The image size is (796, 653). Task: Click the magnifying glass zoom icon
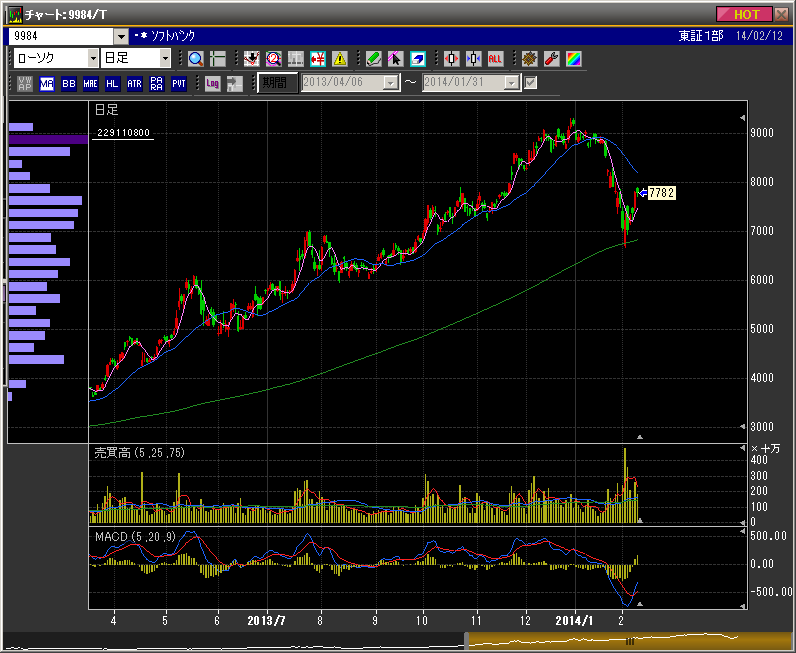pyautogui.click(x=195, y=58)
